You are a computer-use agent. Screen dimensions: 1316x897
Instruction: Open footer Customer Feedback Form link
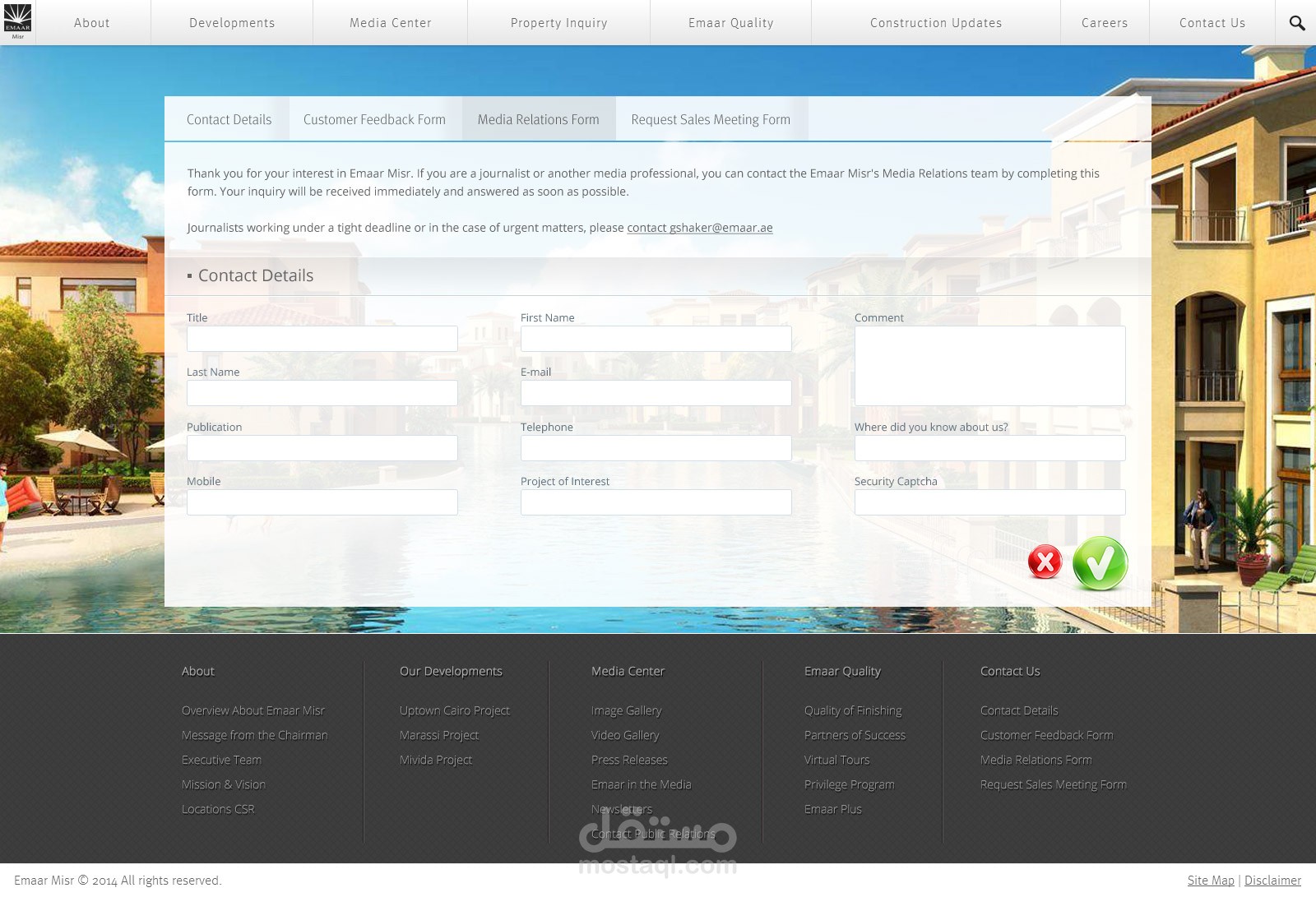click(x=1047, y=735)
